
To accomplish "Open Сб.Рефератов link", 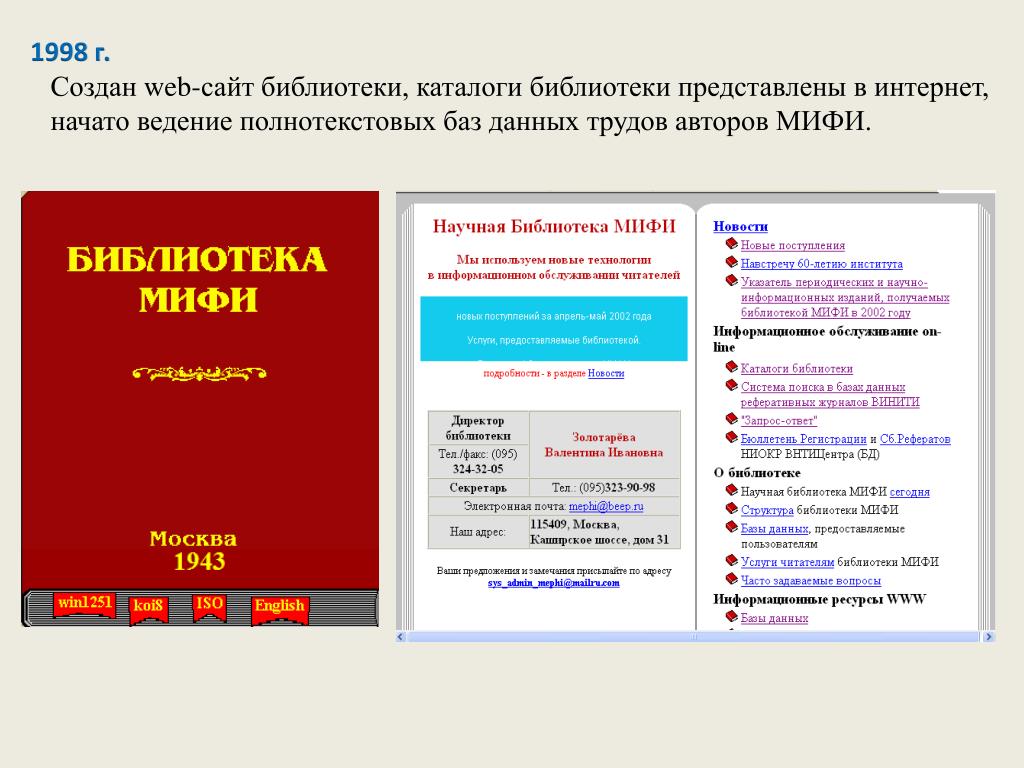I will click(x=915, y=439).
